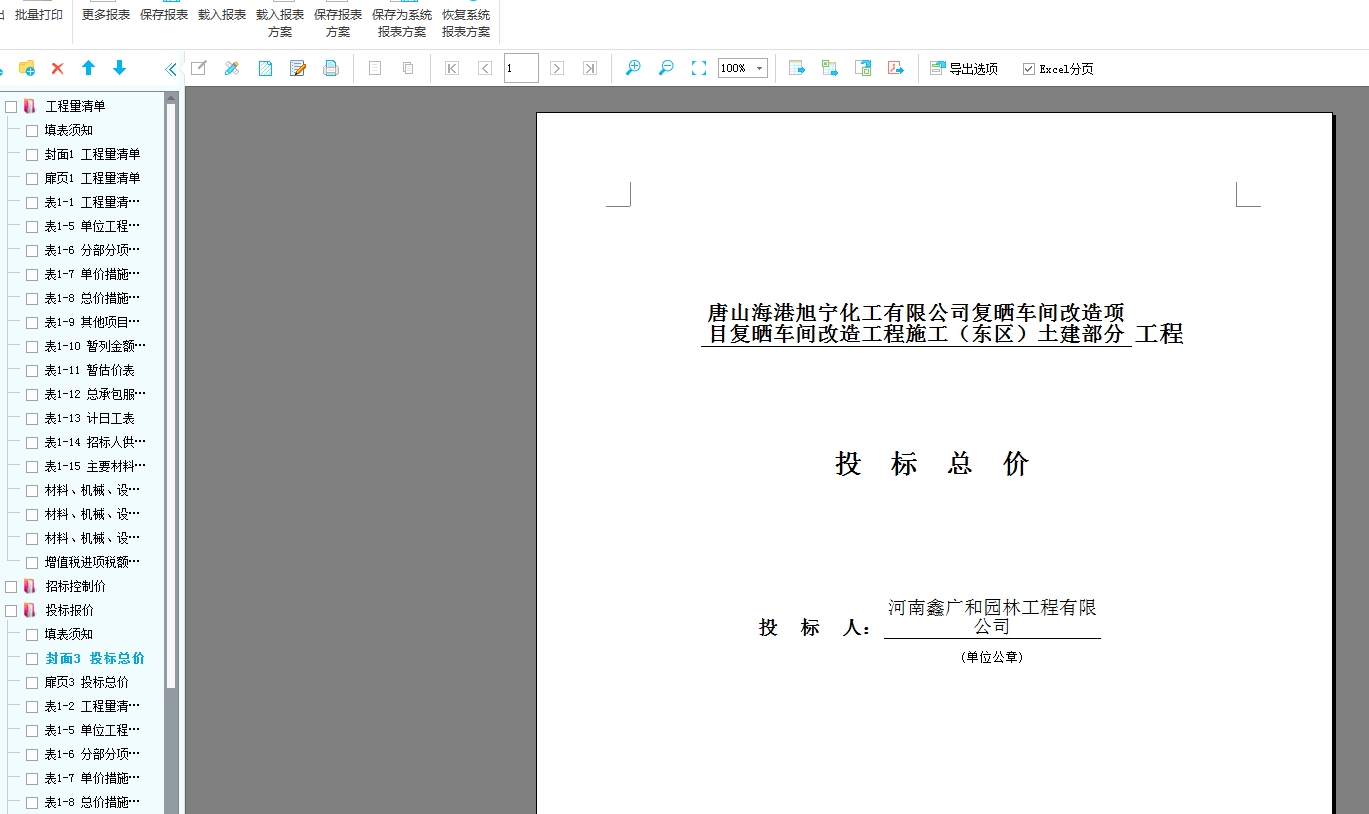Select 表1-1 工程量清… tree row
1369x814 pixels.
click(x=92, y=202)
